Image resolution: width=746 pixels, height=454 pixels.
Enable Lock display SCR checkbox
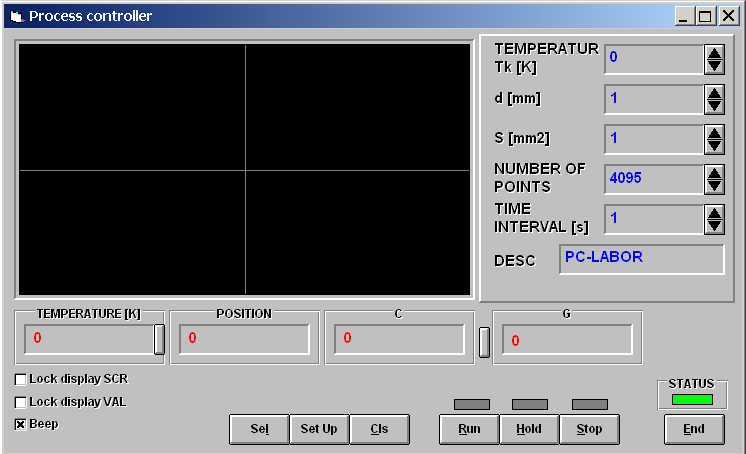20,379
